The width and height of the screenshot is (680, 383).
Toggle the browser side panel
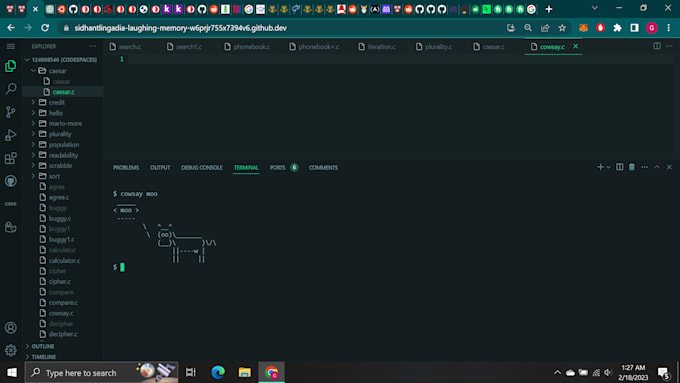click(634, 28)
